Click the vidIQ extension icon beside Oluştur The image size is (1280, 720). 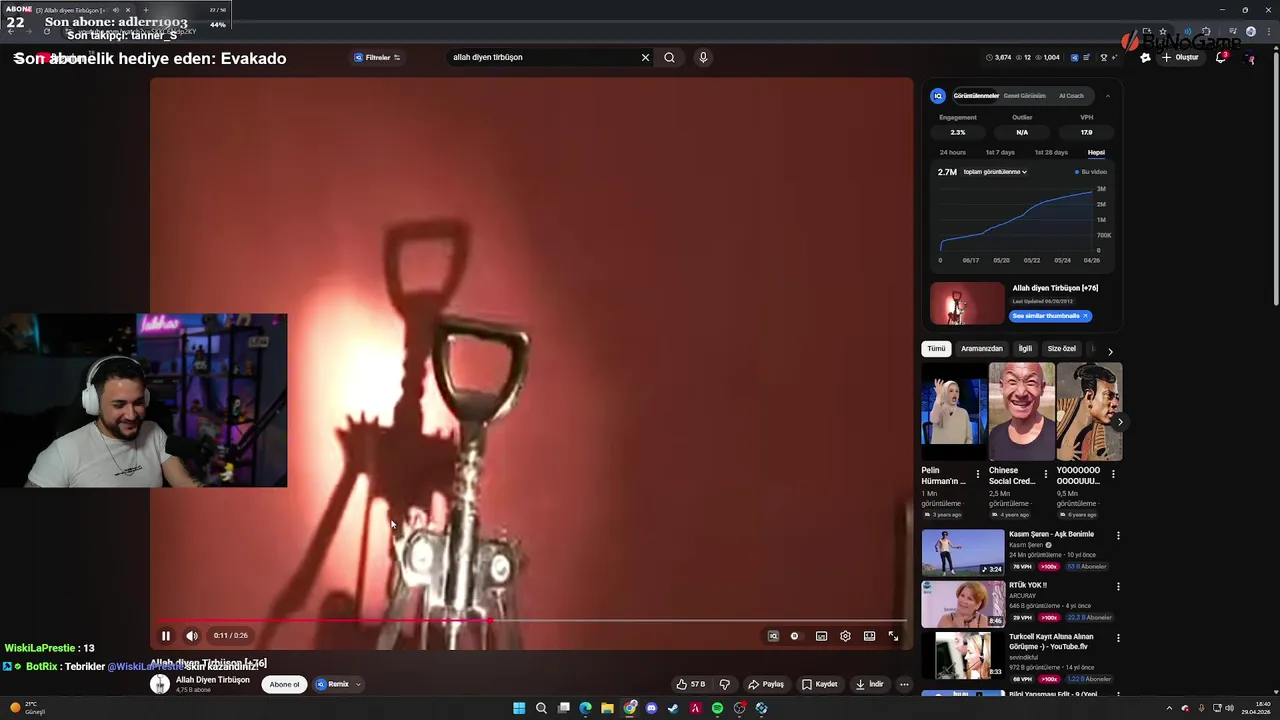click(x=1145, y=57)
